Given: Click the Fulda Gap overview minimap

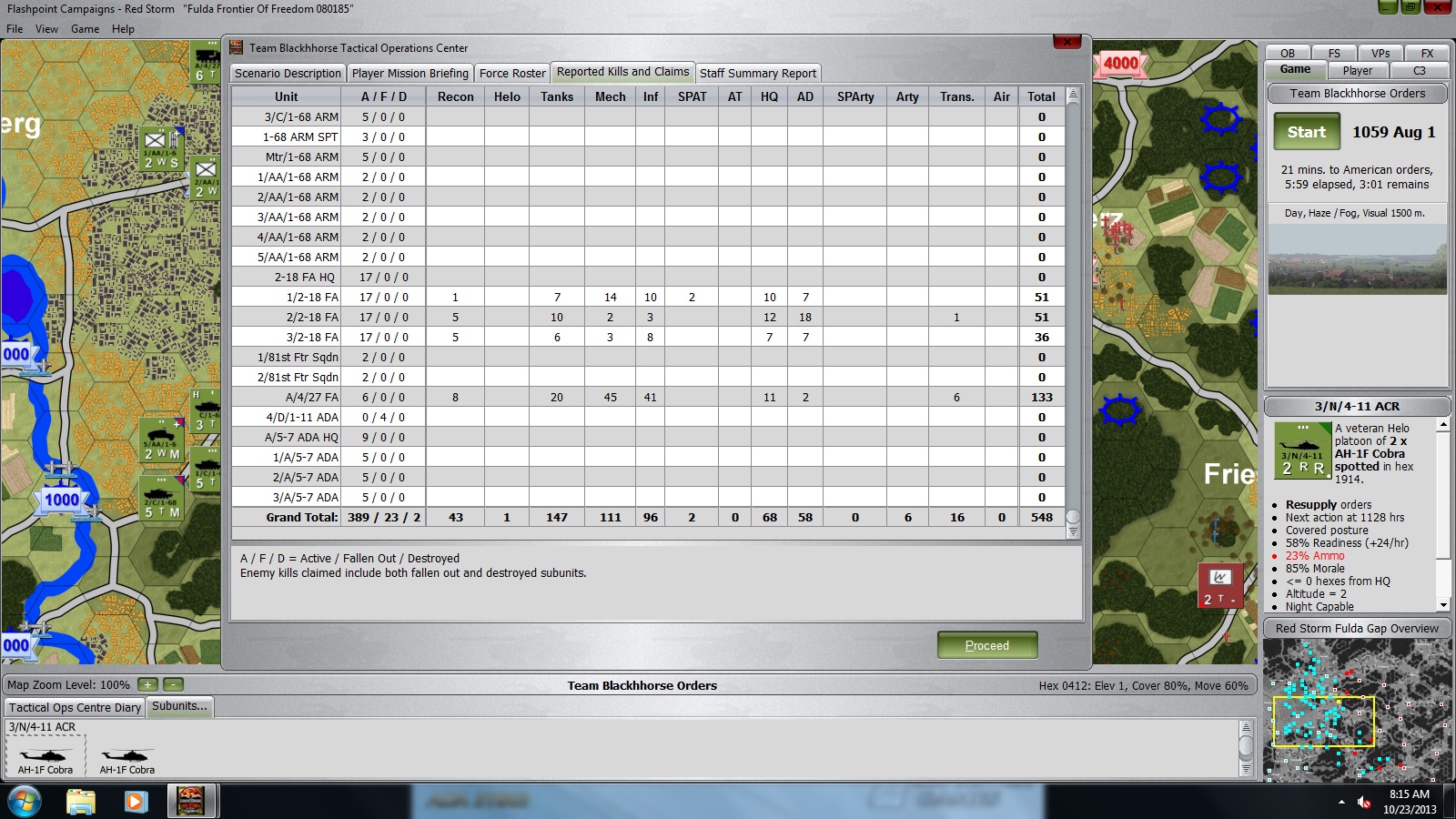Looking at the screenshot, I should pyautogui.click(x=1357, y=710).
